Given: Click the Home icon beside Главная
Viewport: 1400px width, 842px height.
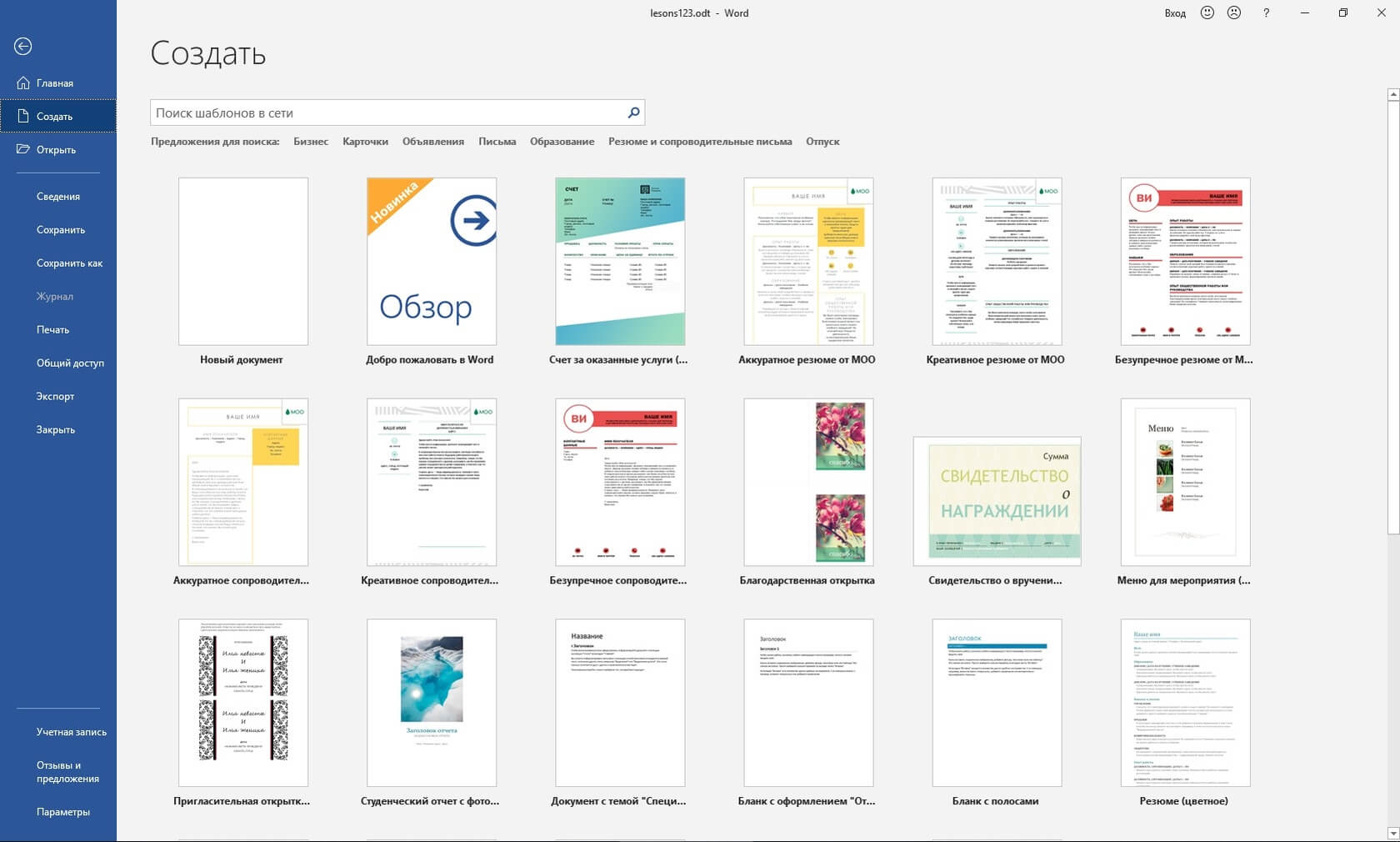Looking at the screenshot, I should pyautogui.click(x=23, y=83).
